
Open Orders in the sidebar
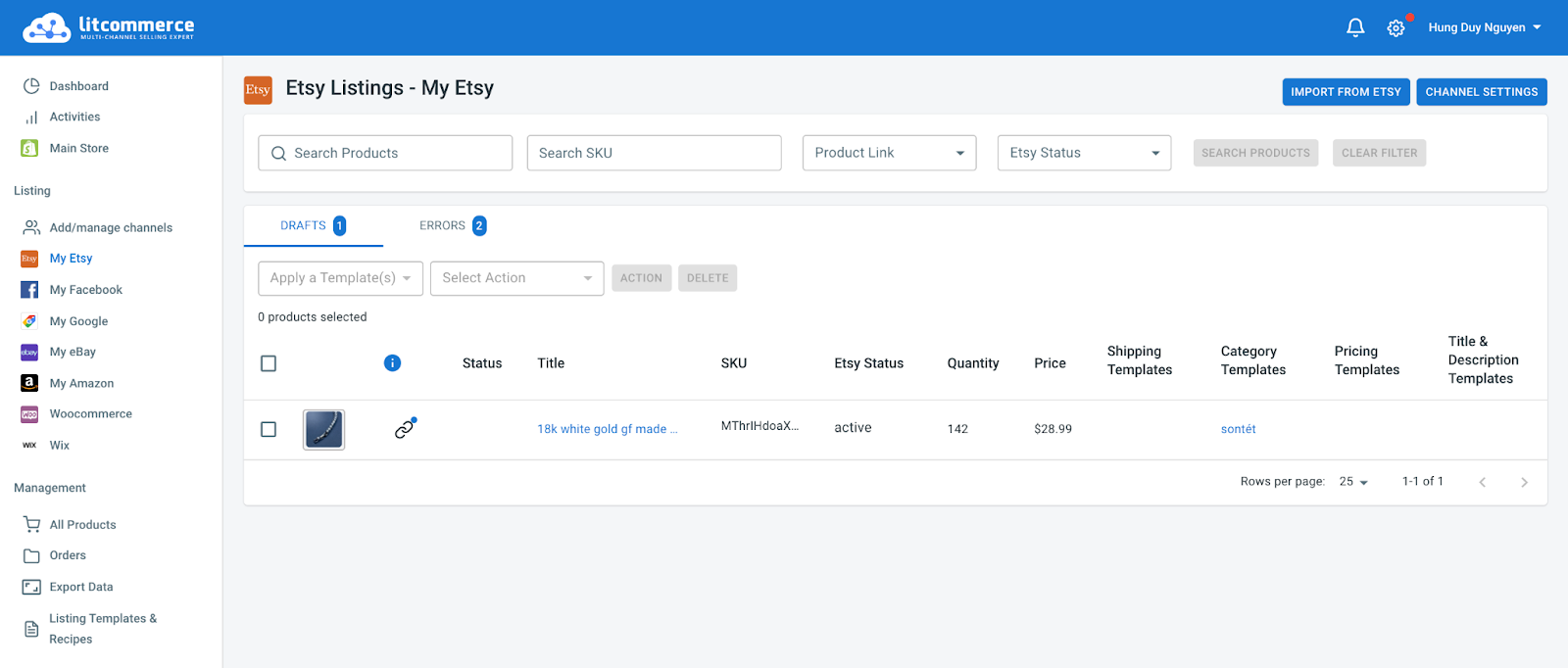coord(68,555)
